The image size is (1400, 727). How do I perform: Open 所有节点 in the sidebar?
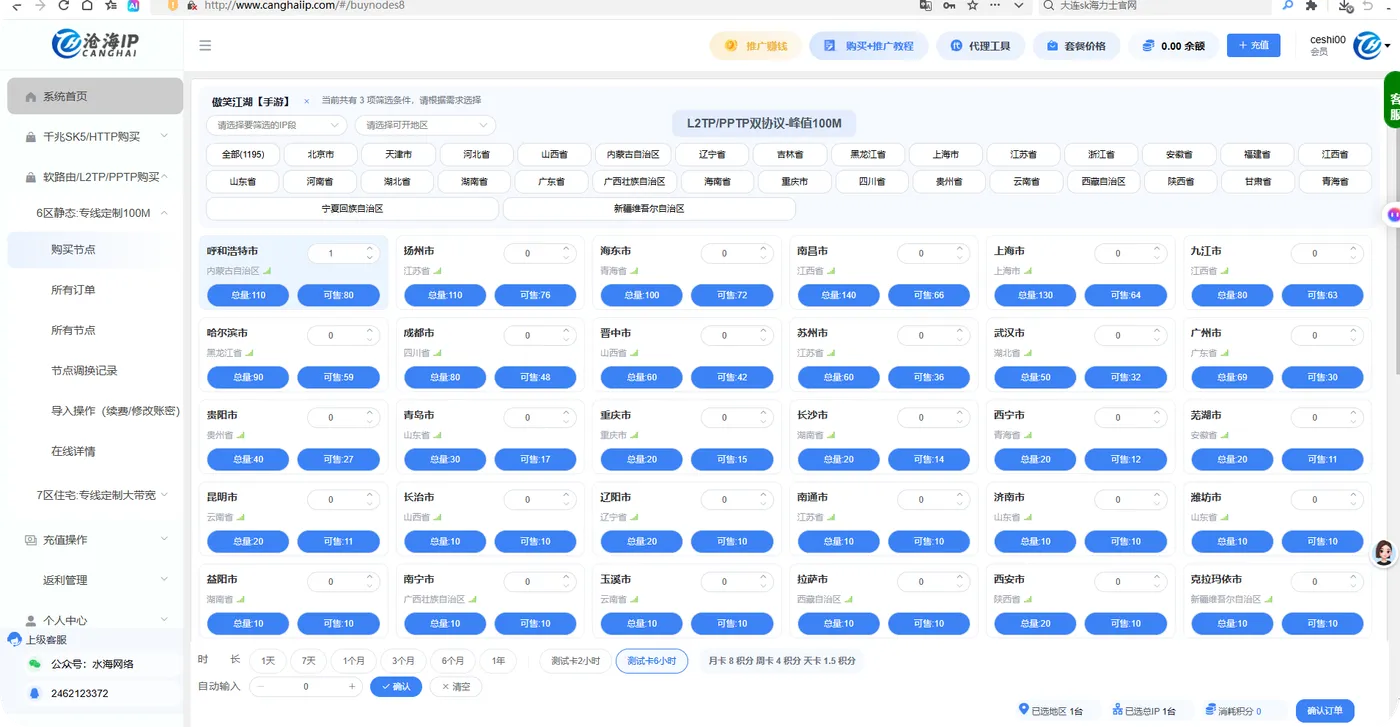click(x=73, y=330)
